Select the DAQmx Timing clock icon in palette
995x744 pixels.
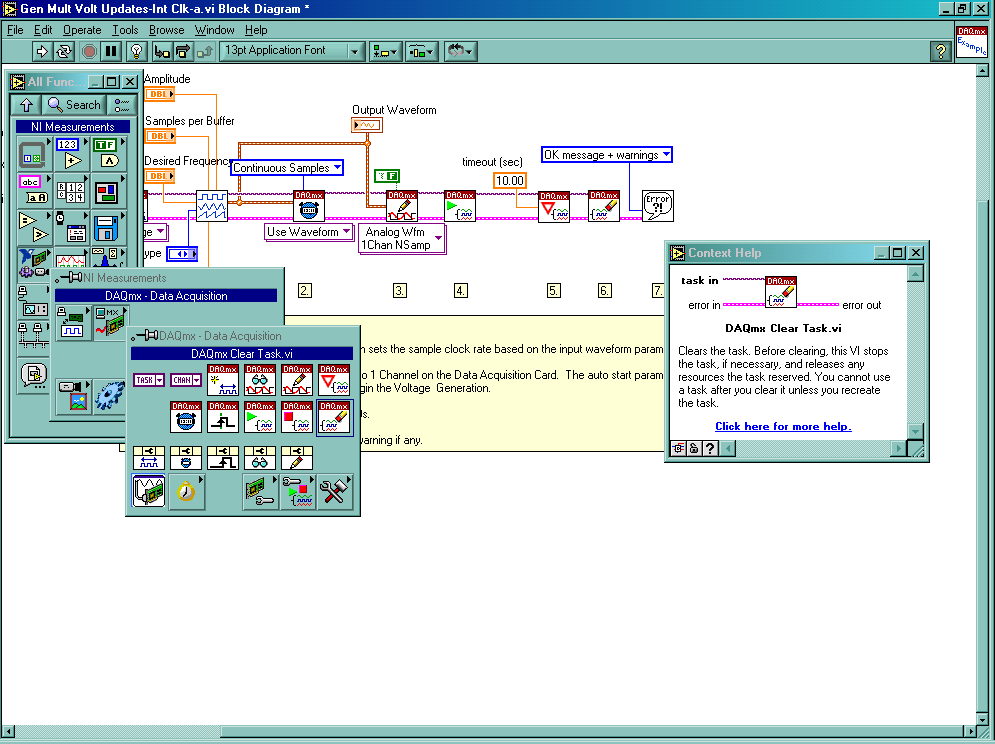(x=186, y=416)
